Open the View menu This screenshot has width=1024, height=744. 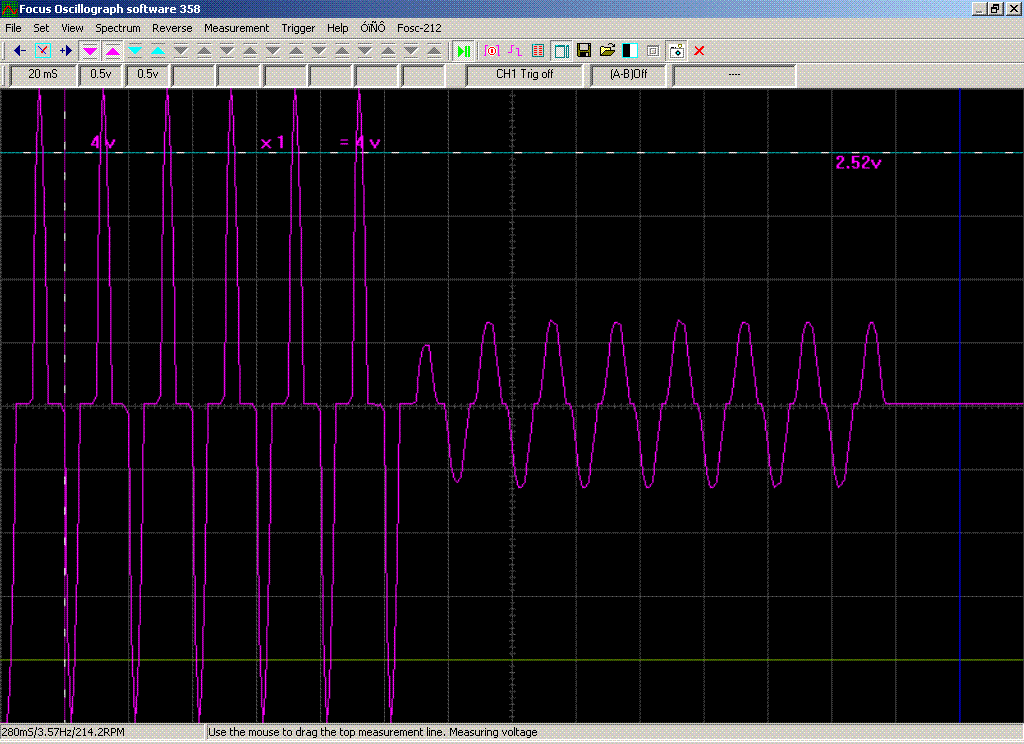[x=72, y=28]
